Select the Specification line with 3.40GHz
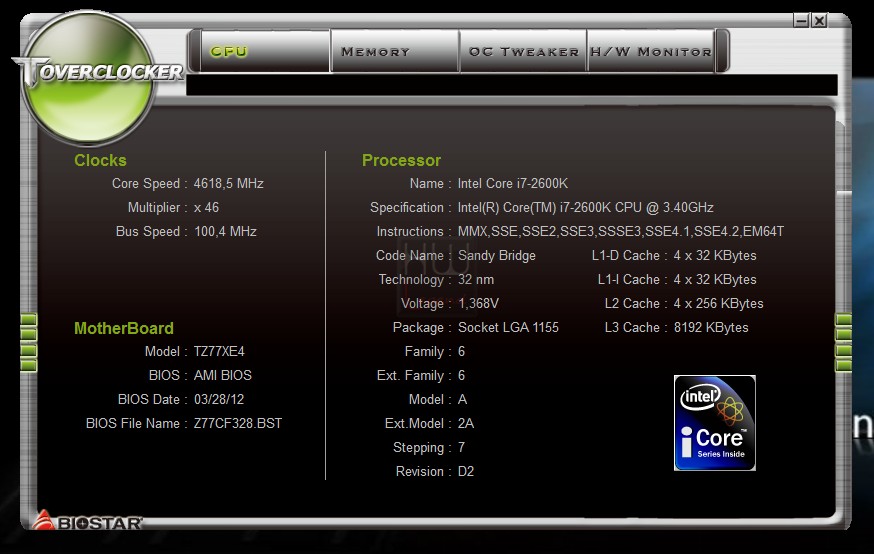Image resolution: width=874 pixels, height=554 pixels. [585, 207]
